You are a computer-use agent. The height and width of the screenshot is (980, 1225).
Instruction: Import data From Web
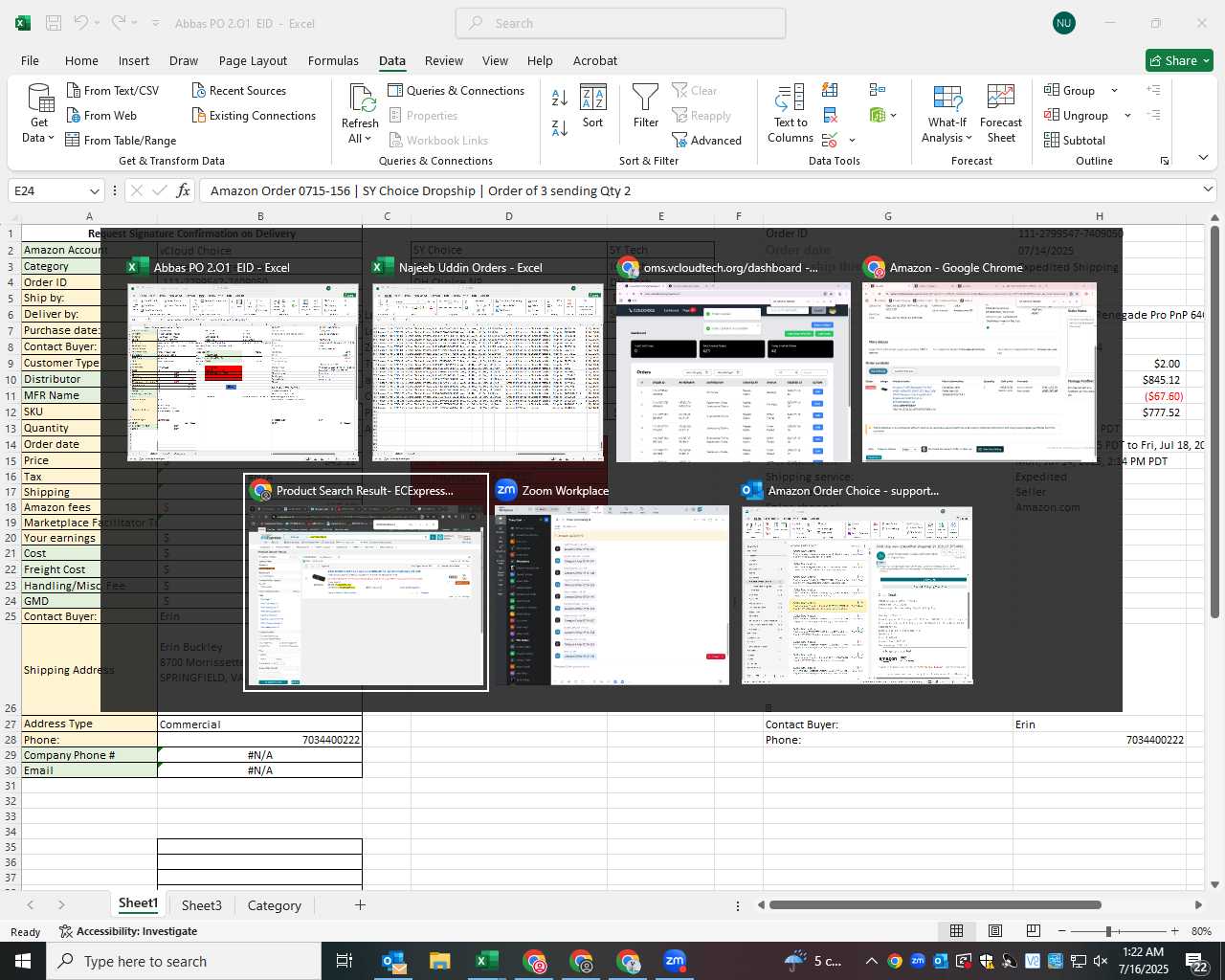coord(101,115)
